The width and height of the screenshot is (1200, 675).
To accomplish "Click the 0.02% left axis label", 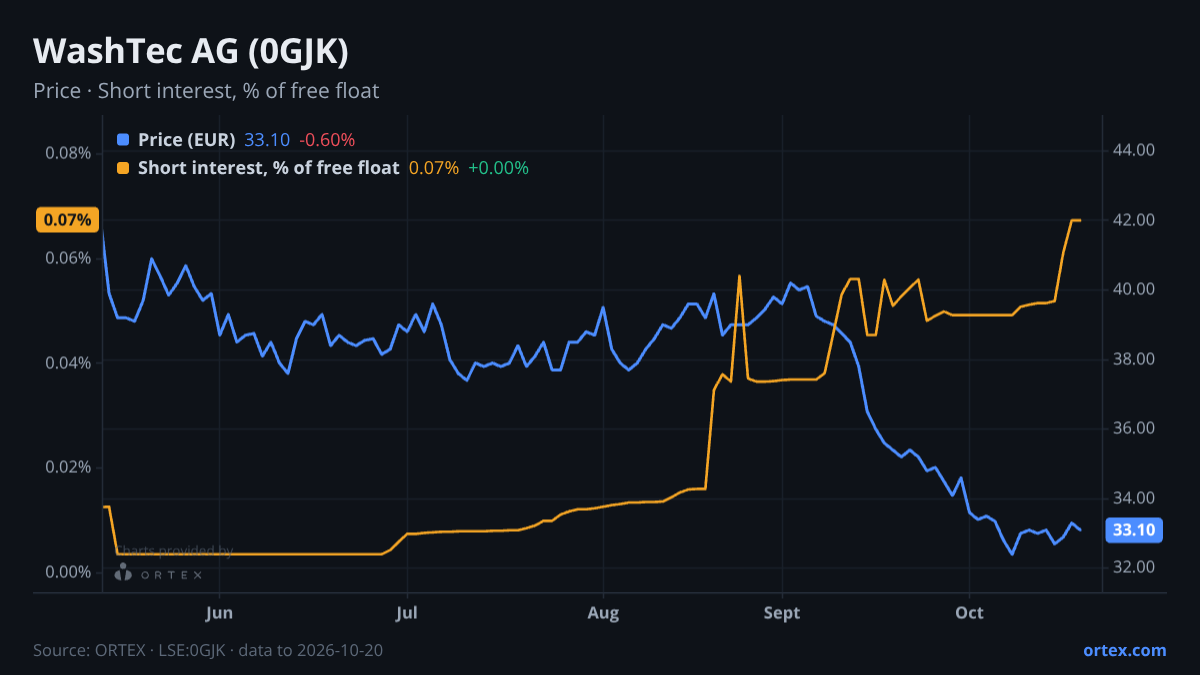I will click(68, 467).
